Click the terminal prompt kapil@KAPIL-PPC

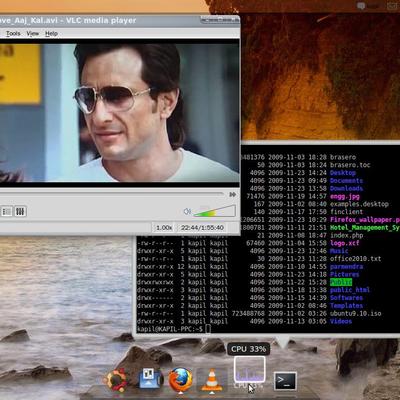tap(170, 329)
